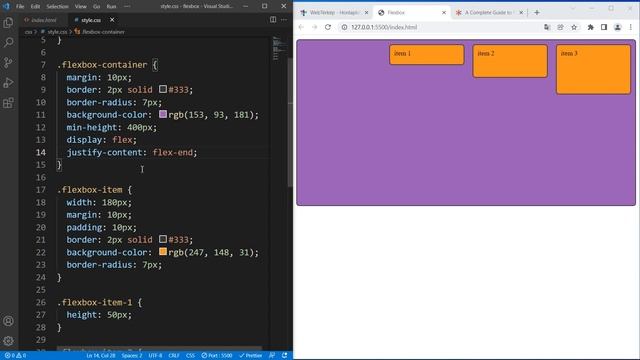Open the Run and Debug view

(8, 83)
